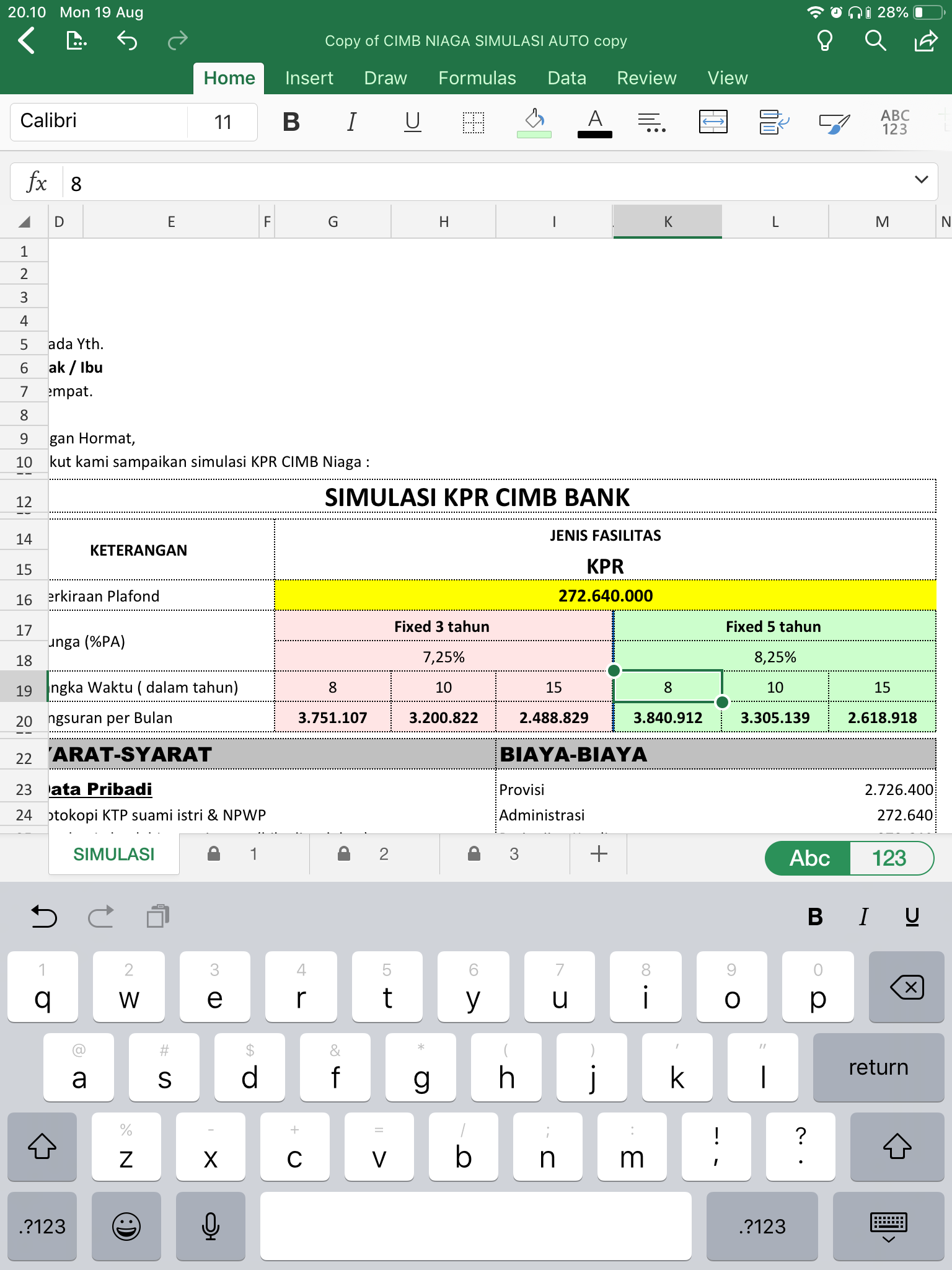Toggle the left shift key
Screen dimensions: 952x1270
pos(42,1146)
